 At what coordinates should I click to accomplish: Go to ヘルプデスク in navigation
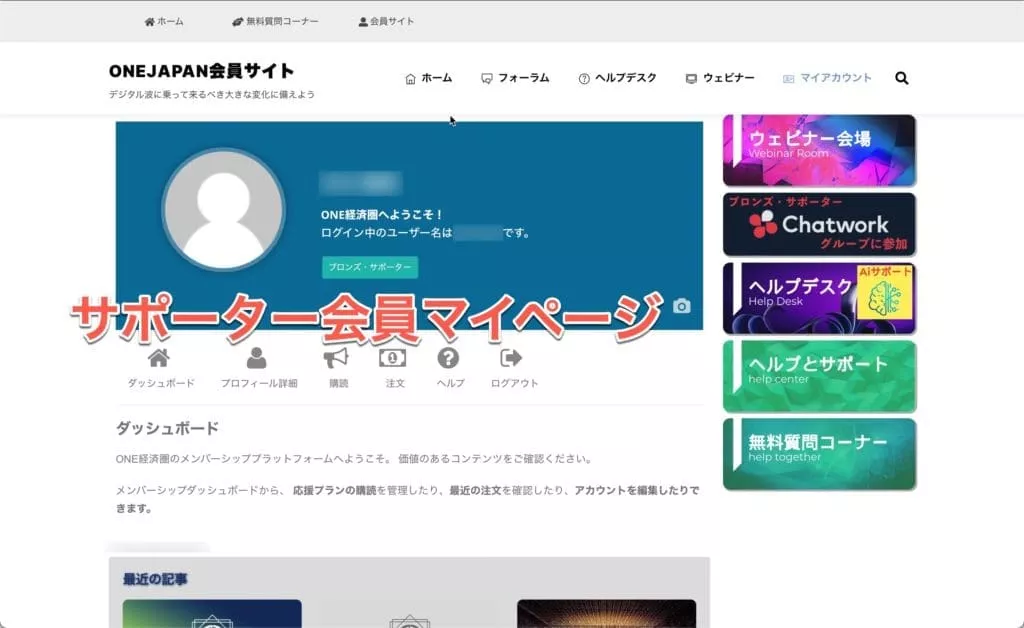pos(617,78)
